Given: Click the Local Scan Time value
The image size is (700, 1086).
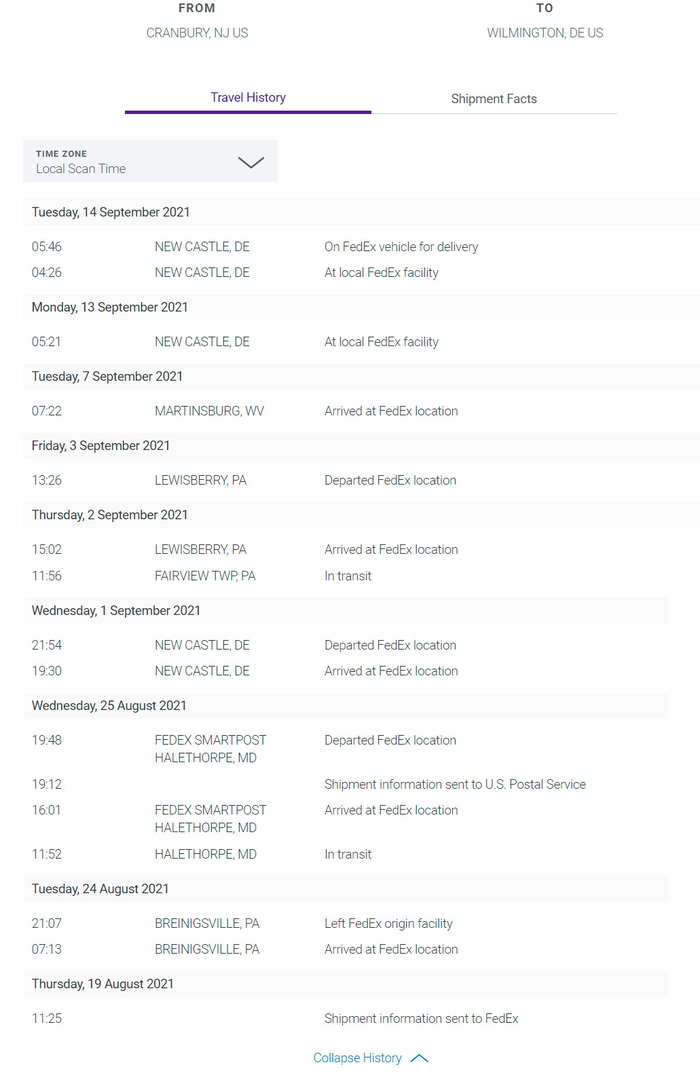Looking at the screenshot, I should (x=81, y=169).
